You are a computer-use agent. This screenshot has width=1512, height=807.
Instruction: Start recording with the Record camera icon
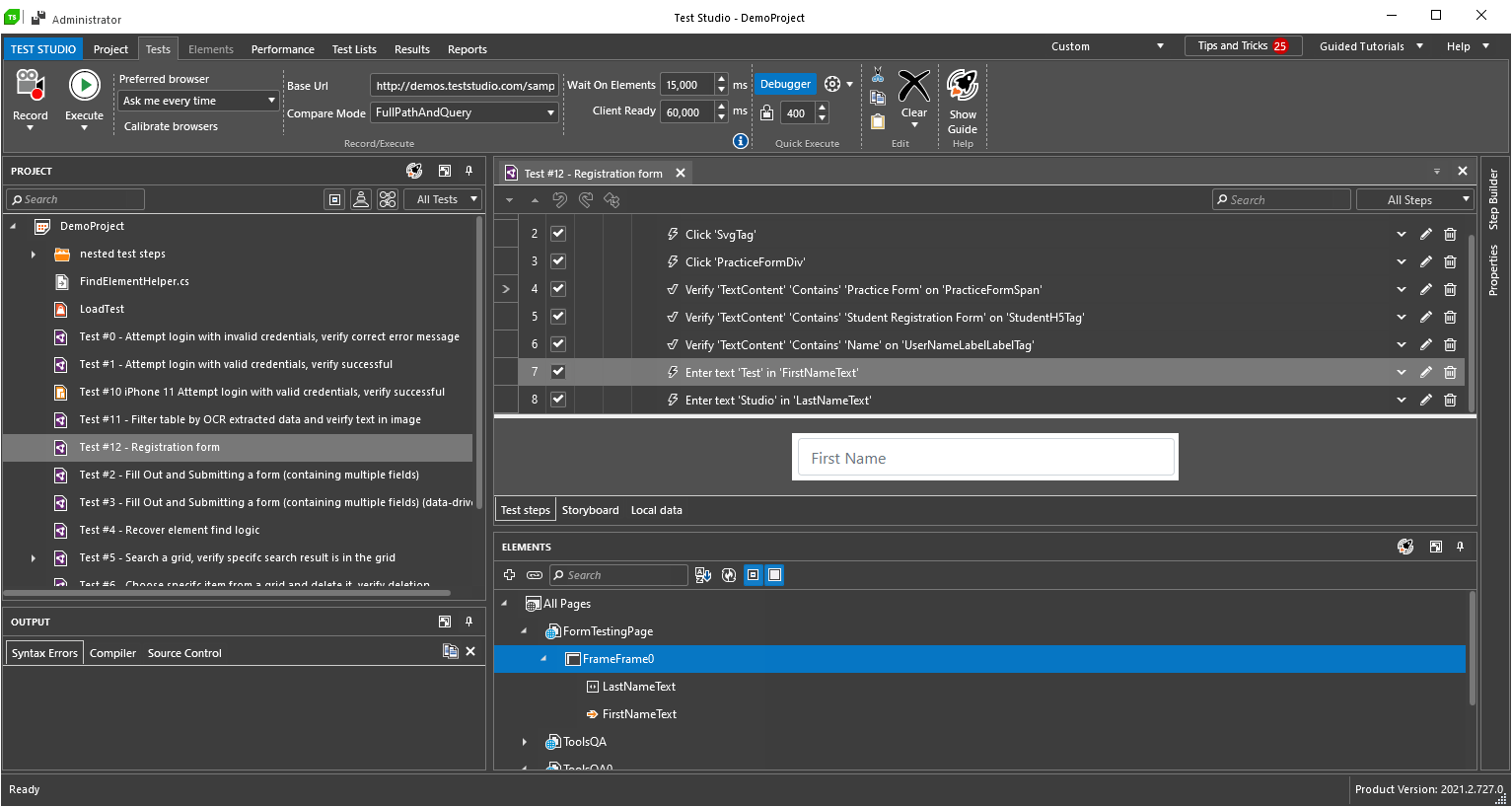(x=31, y=86)
